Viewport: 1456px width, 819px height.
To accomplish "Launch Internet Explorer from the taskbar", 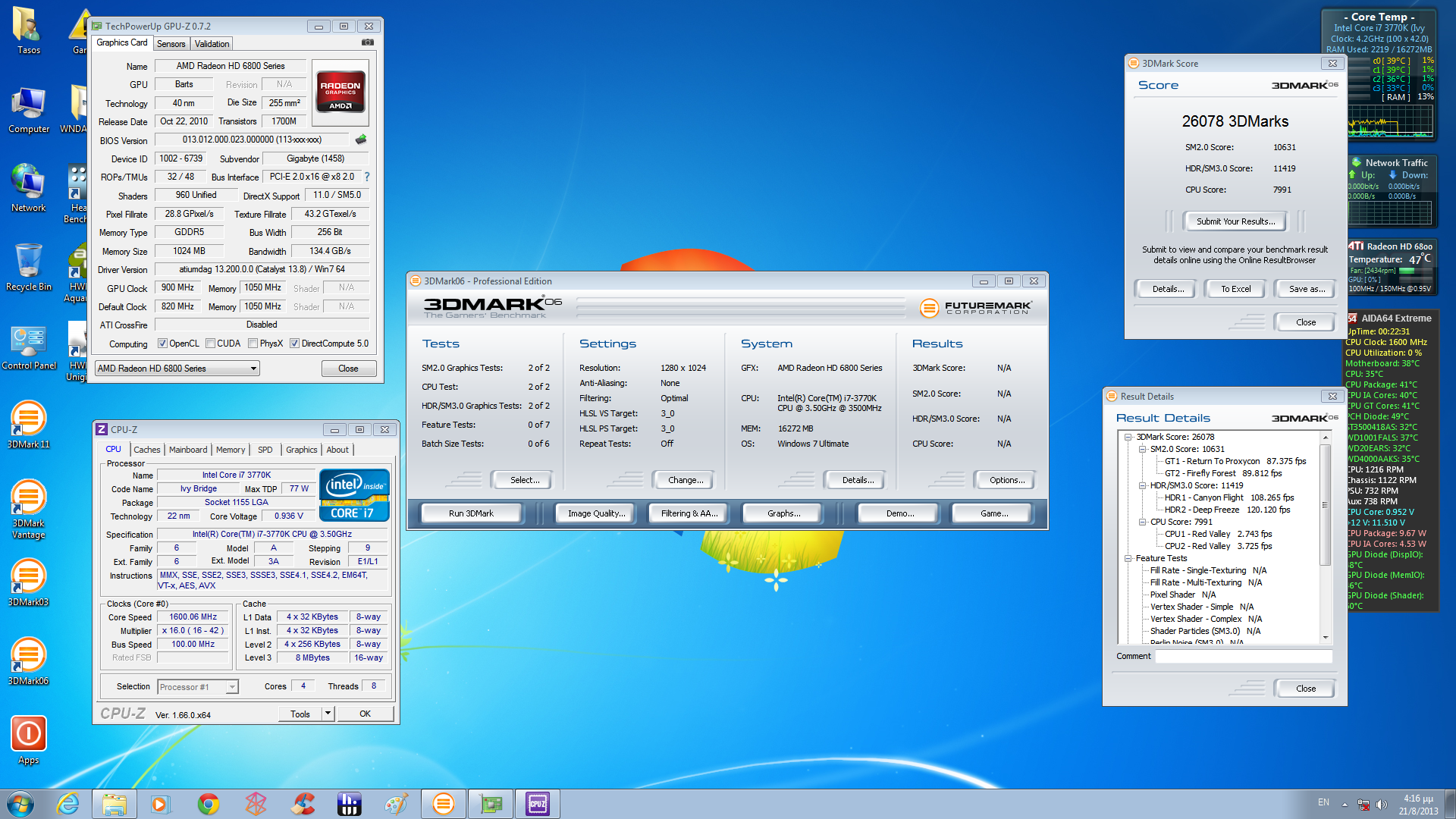I will click(x=68, y=804).
